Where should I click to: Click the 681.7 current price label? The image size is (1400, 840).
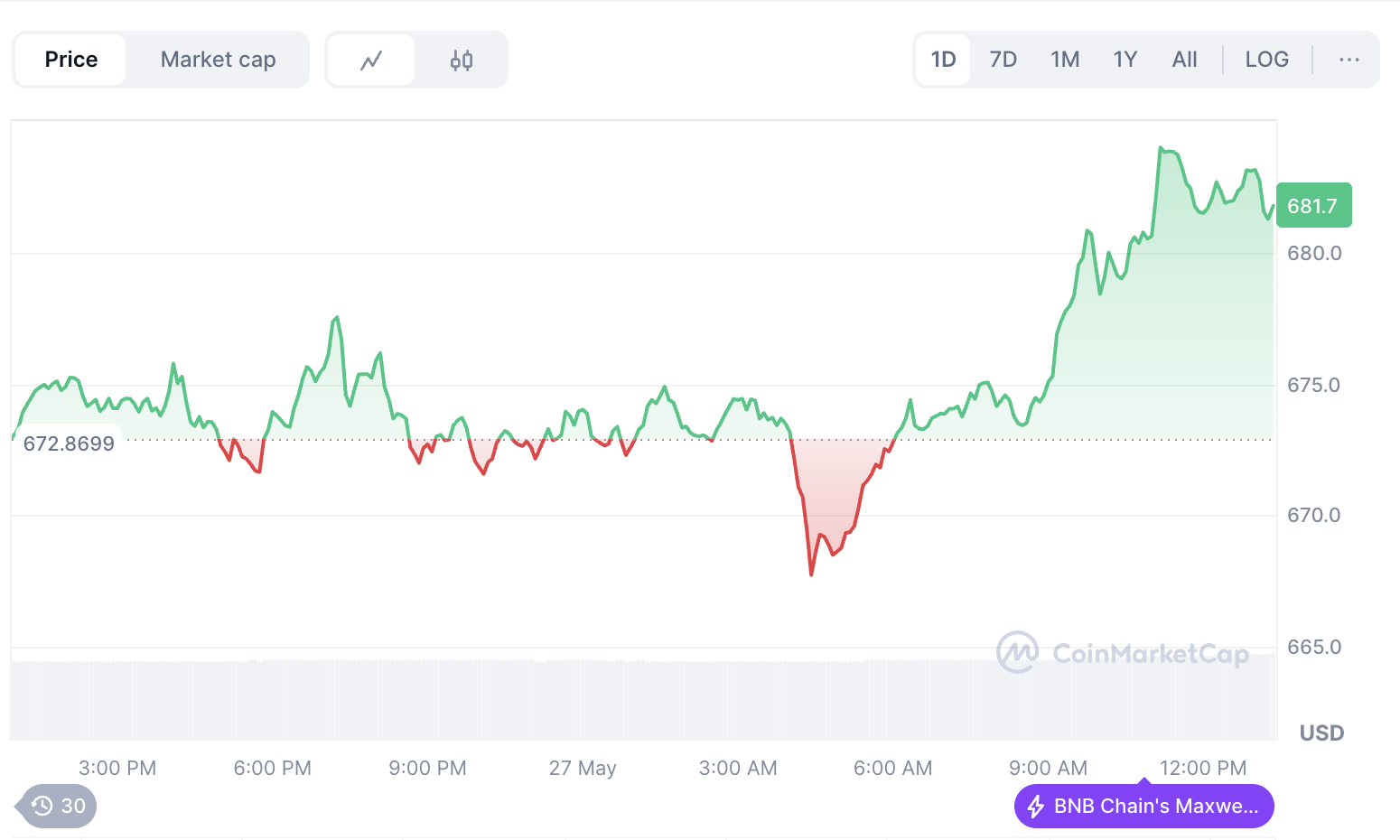point(1313,206)
